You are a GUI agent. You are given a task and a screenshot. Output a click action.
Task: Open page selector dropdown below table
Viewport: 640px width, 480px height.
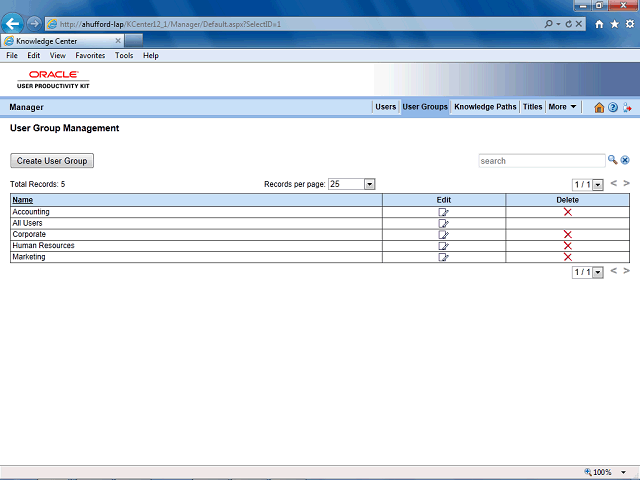point(598,272)
